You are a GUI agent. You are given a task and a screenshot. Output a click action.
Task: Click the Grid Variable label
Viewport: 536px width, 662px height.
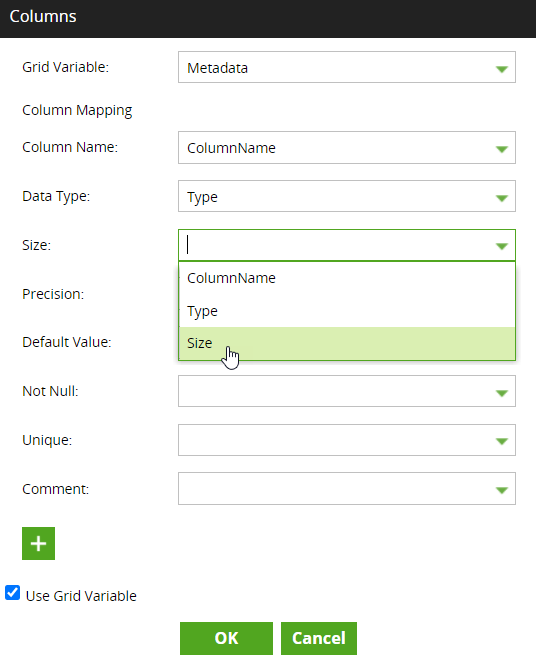pos(65,67)
